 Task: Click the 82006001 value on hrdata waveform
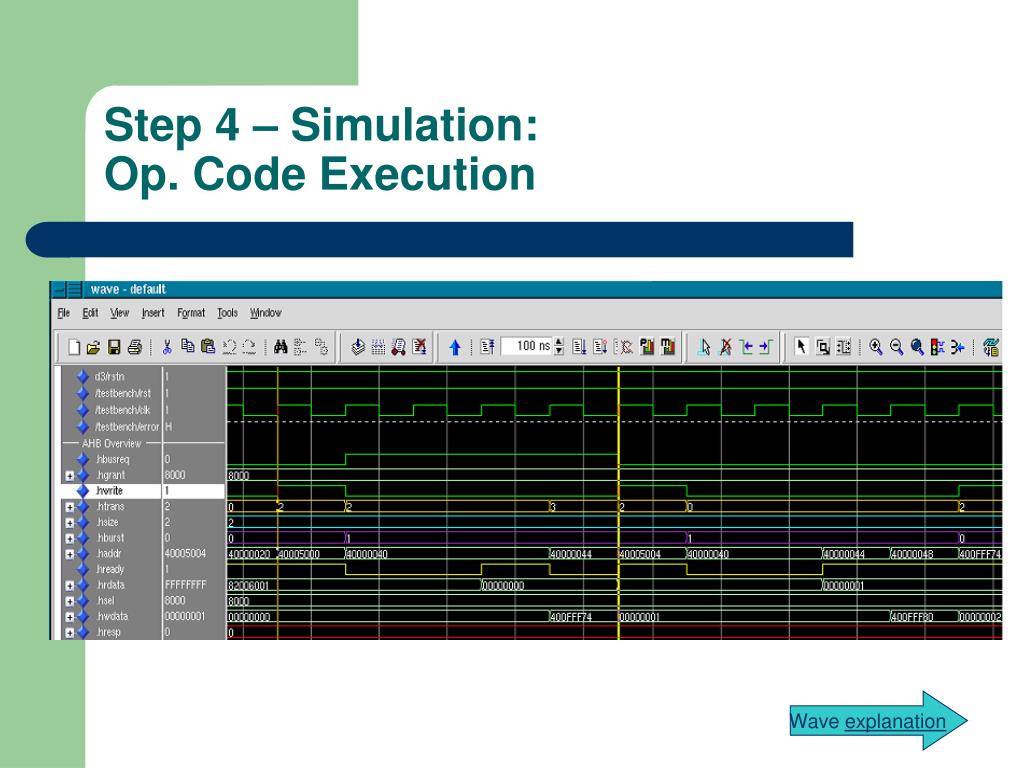[248, 586]
